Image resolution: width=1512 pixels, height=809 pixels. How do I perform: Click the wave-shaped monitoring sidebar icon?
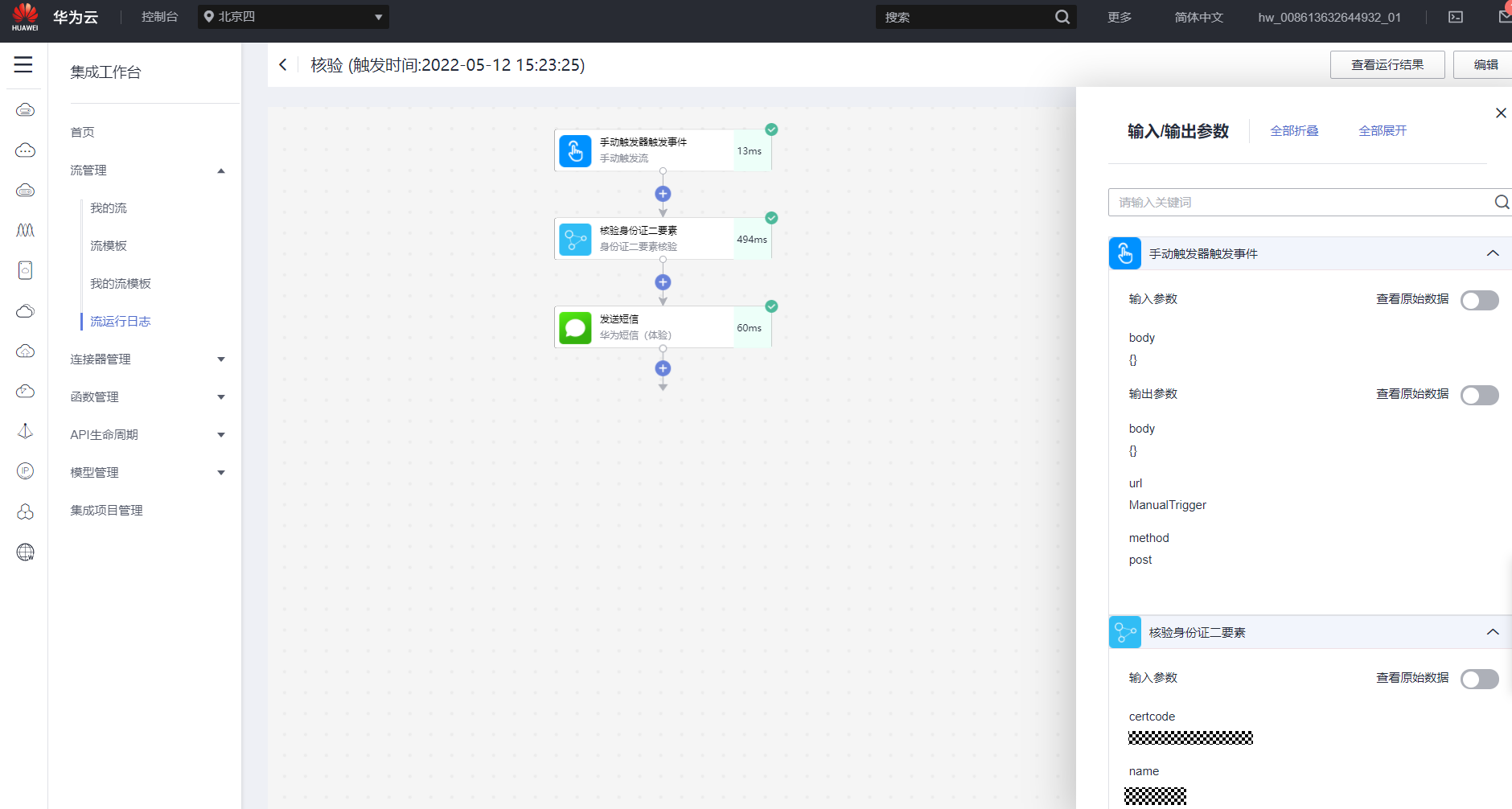click(x=25, y=230)
